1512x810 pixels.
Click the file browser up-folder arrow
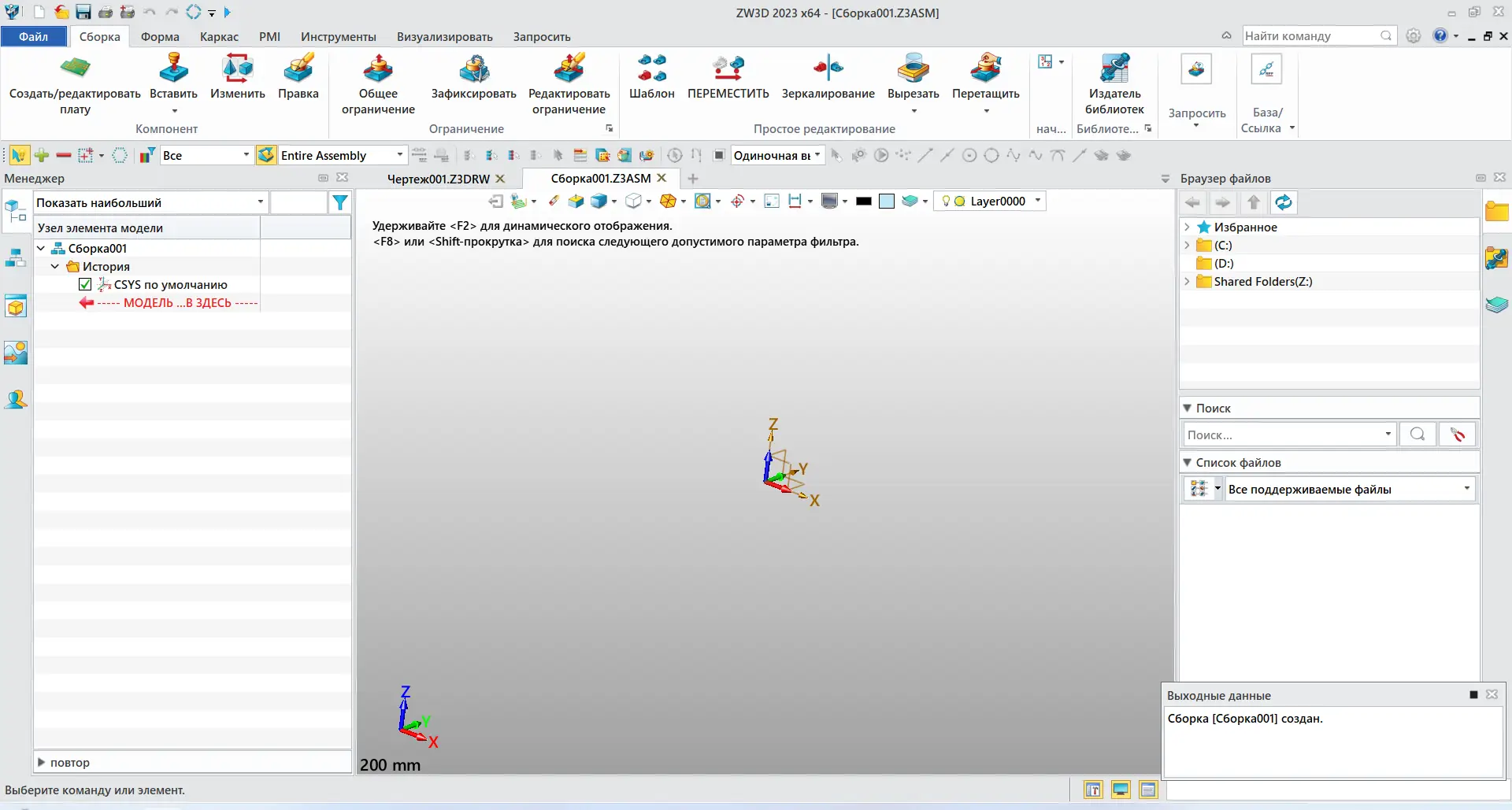1254,203
